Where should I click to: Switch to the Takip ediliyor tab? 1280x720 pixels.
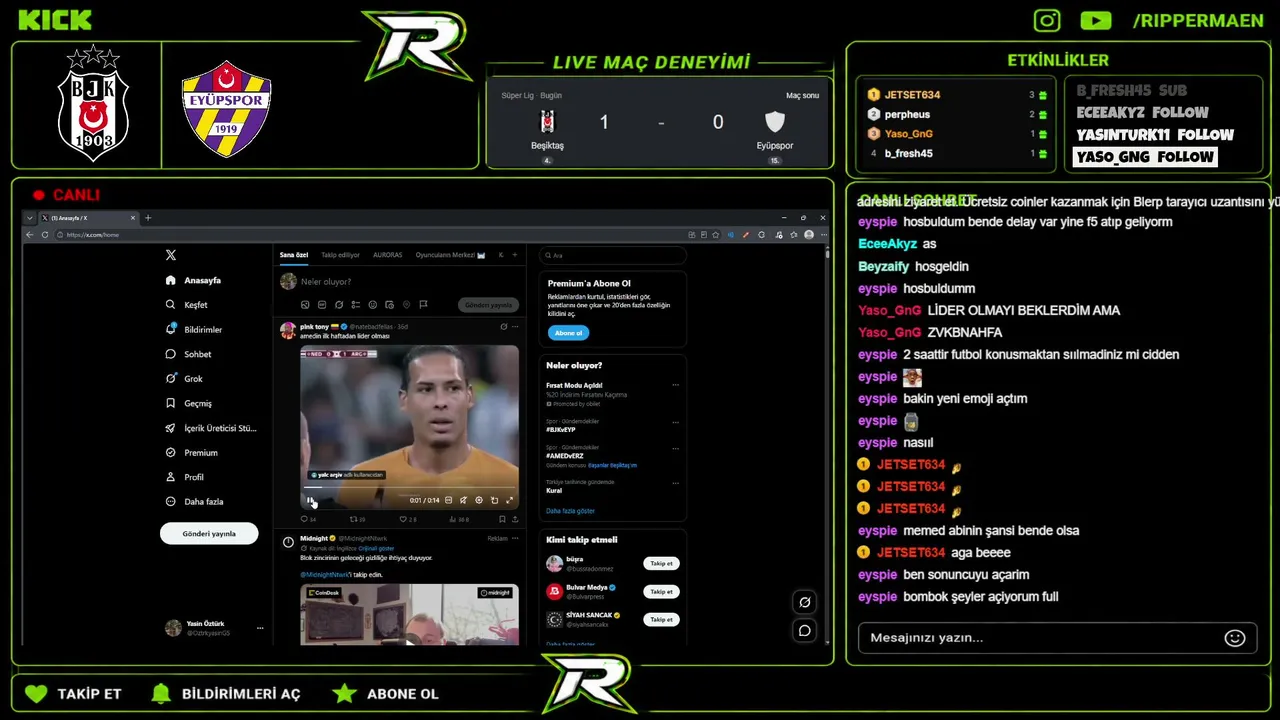(340, 255)
